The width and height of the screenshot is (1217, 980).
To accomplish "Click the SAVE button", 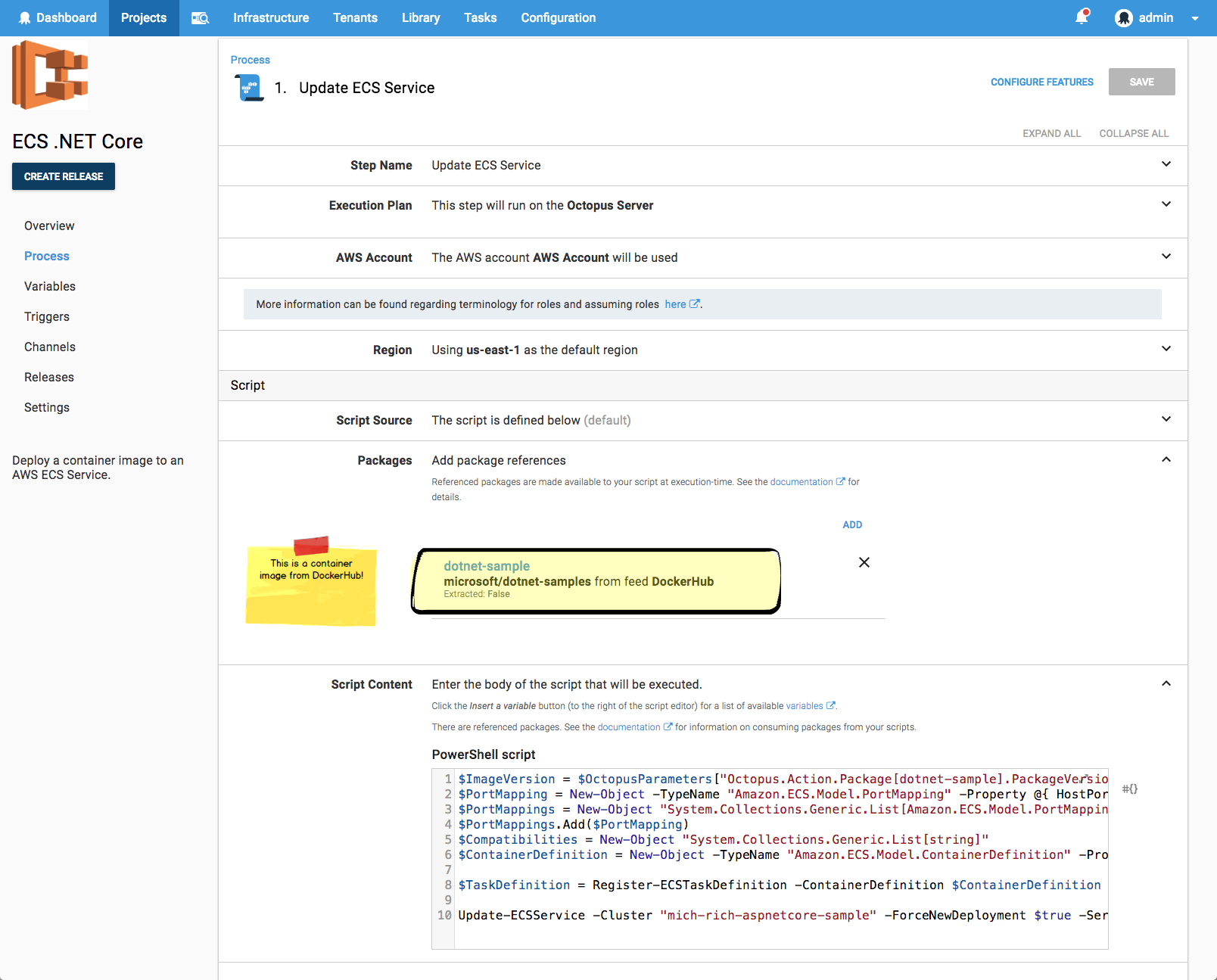I will (x=1141, y=82).
